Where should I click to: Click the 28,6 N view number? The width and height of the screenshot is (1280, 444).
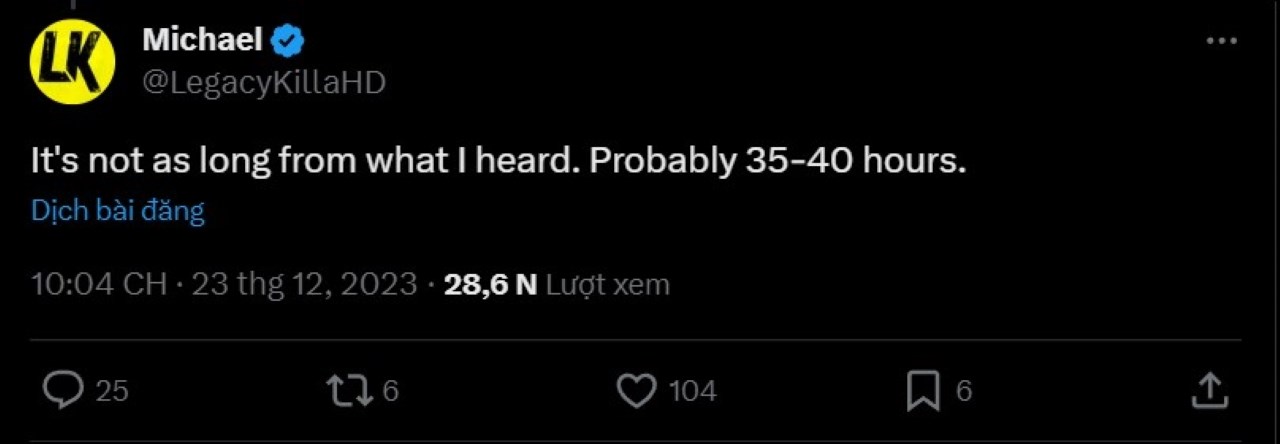click(491, 285)
